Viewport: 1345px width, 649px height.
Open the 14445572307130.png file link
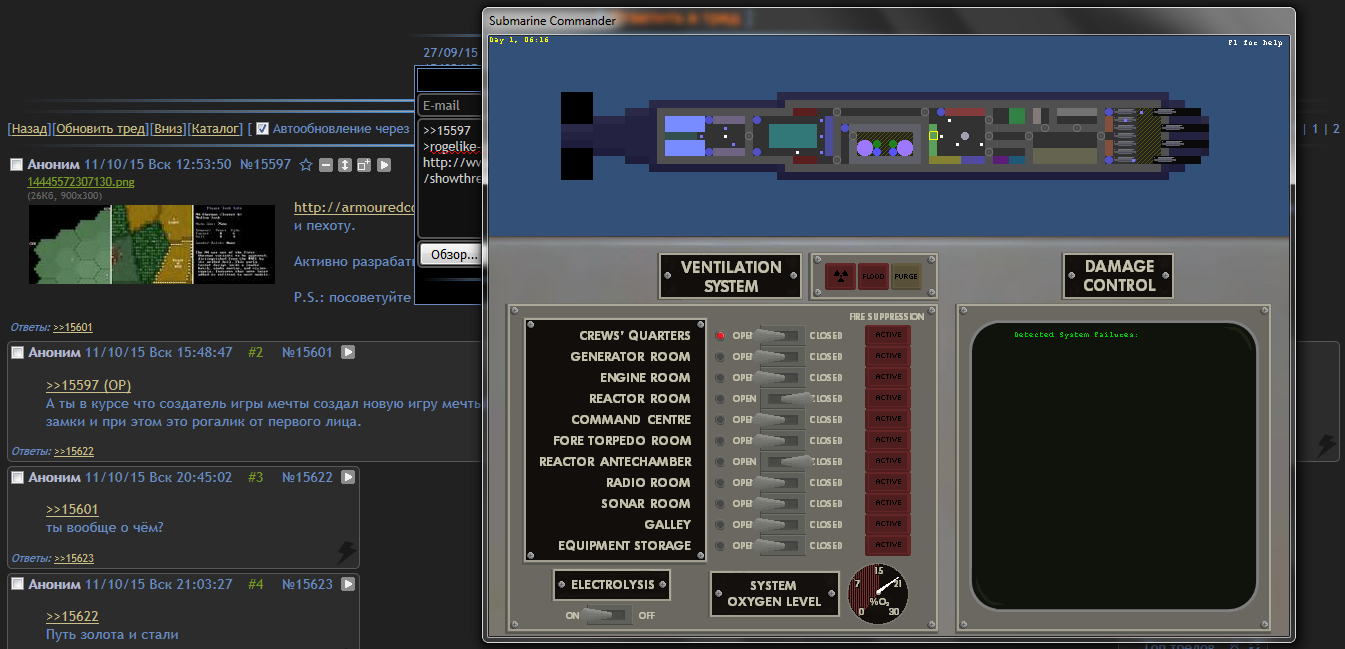81,182
